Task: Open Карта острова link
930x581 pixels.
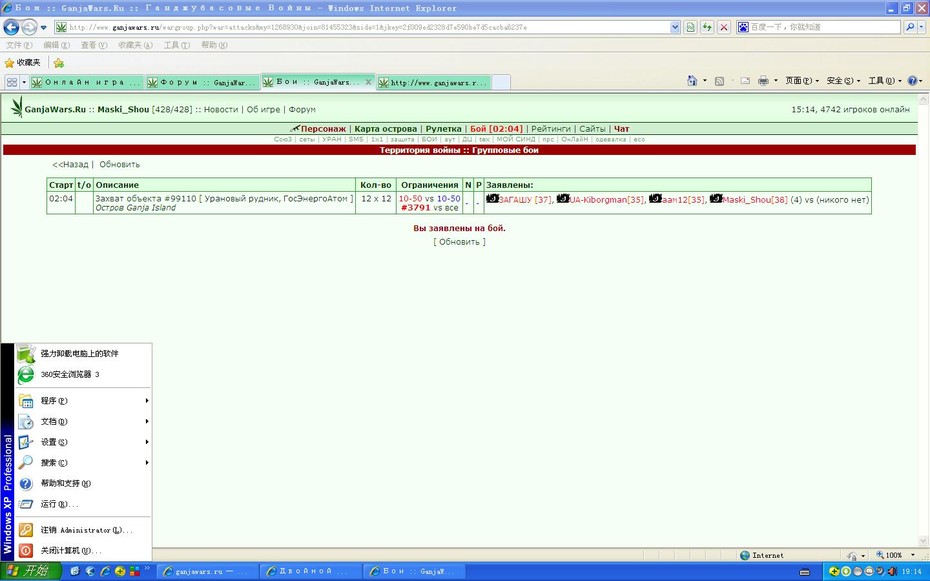Action: (x=386, y=129)
